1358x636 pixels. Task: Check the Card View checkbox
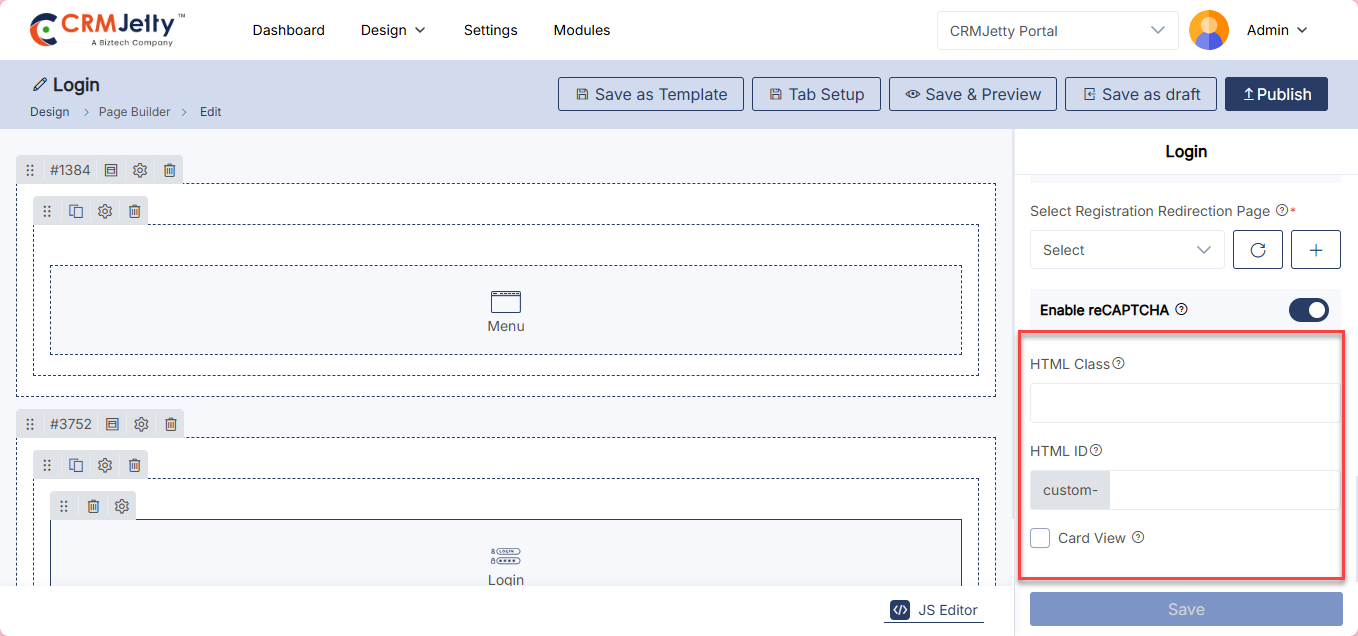pyautogui.click(x=1040, y=538)
